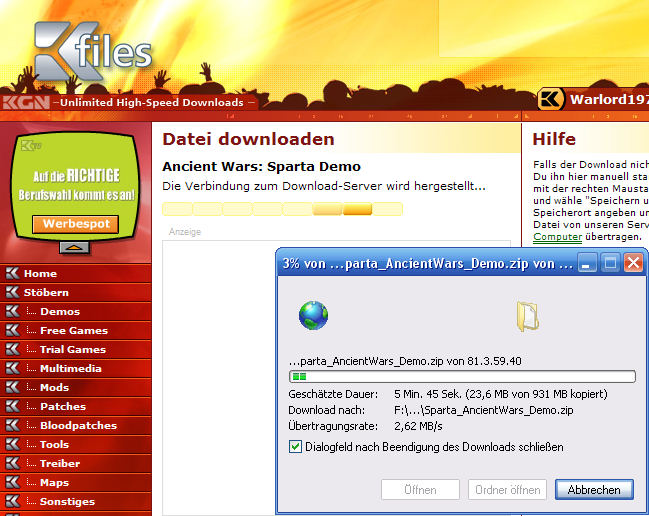
Task: Click the K icon beside Multimedia
Action: point(12,368)
